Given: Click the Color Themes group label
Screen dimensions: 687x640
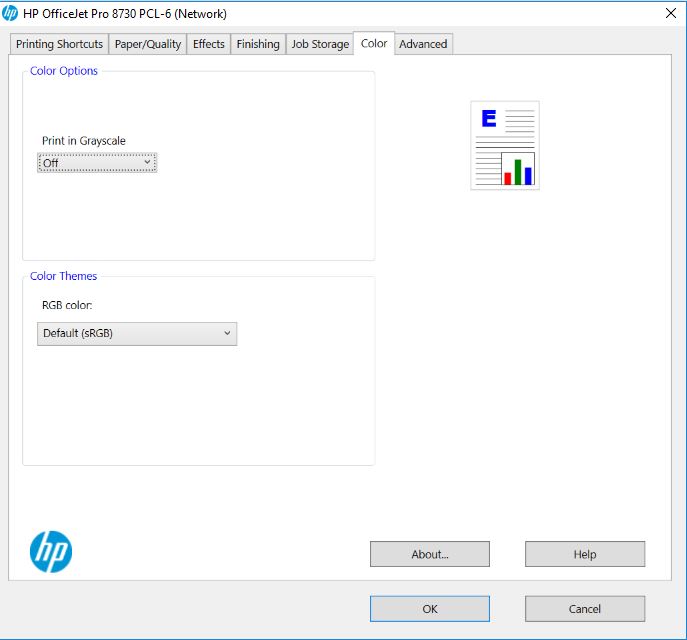Looking at the screenshot, I should tap(64, 277).
